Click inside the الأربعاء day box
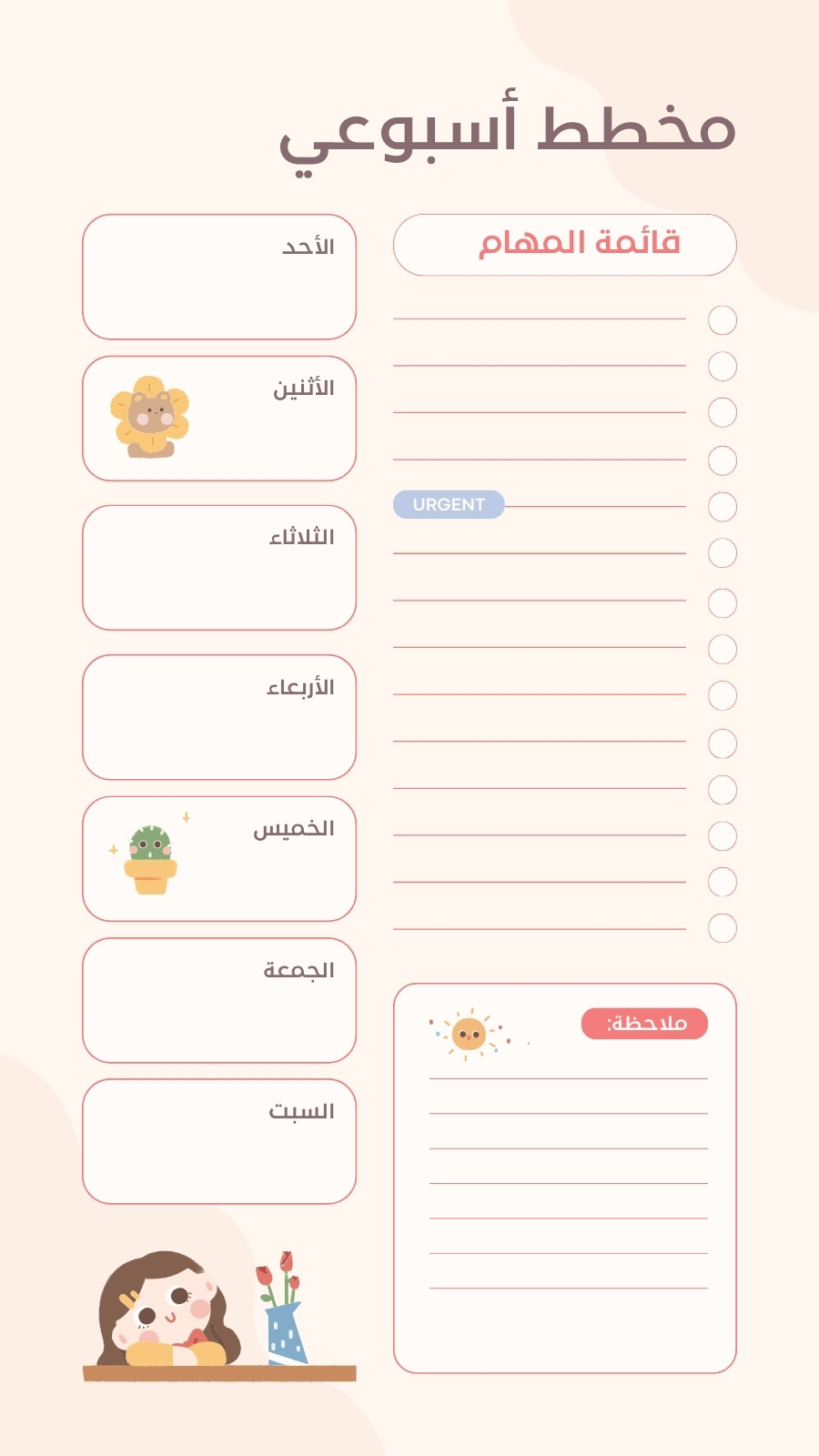 pos(219,717)
